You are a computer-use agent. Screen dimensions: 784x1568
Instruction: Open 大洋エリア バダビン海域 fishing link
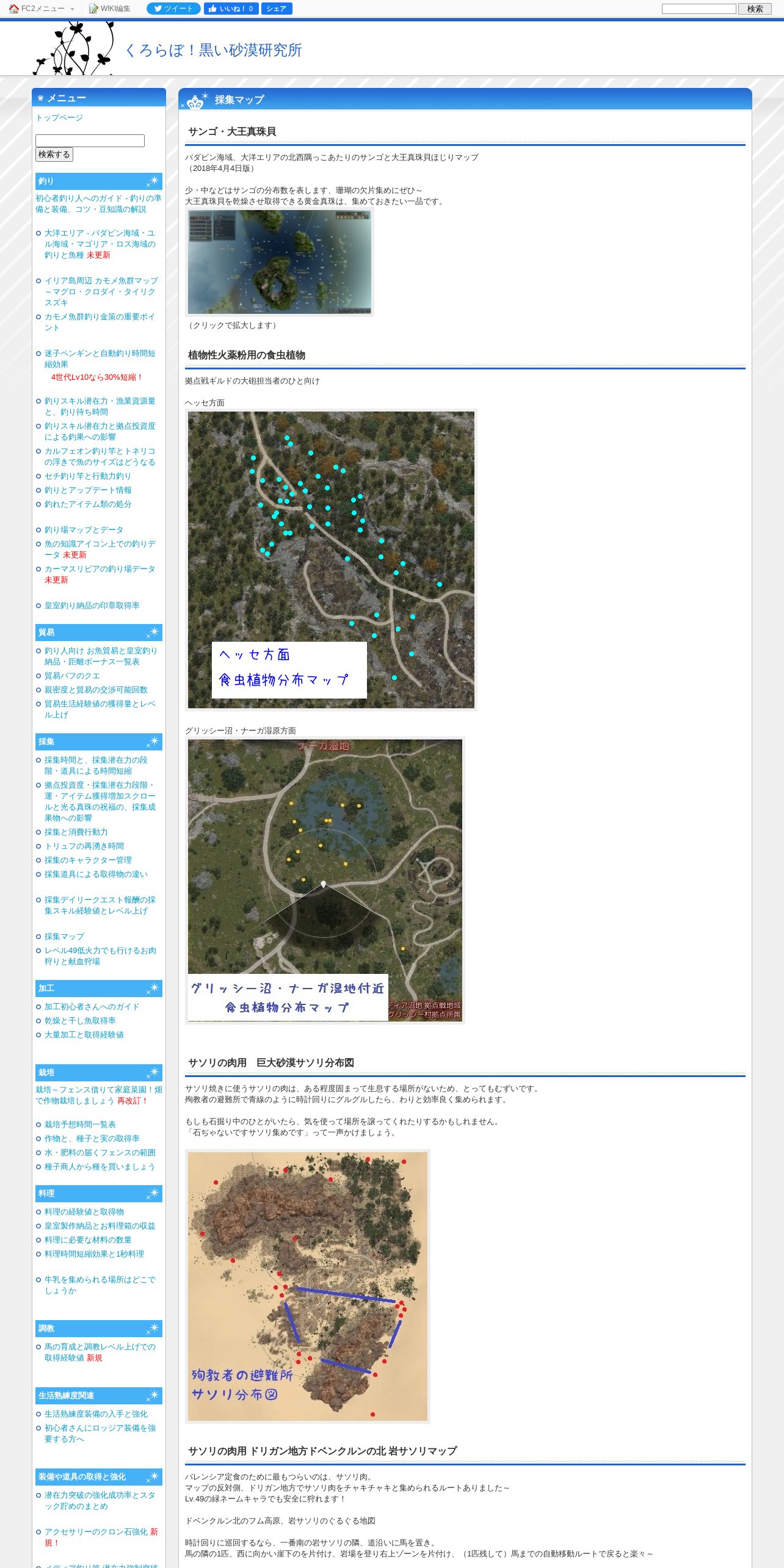pyautogui.click(x=100, y=244)
